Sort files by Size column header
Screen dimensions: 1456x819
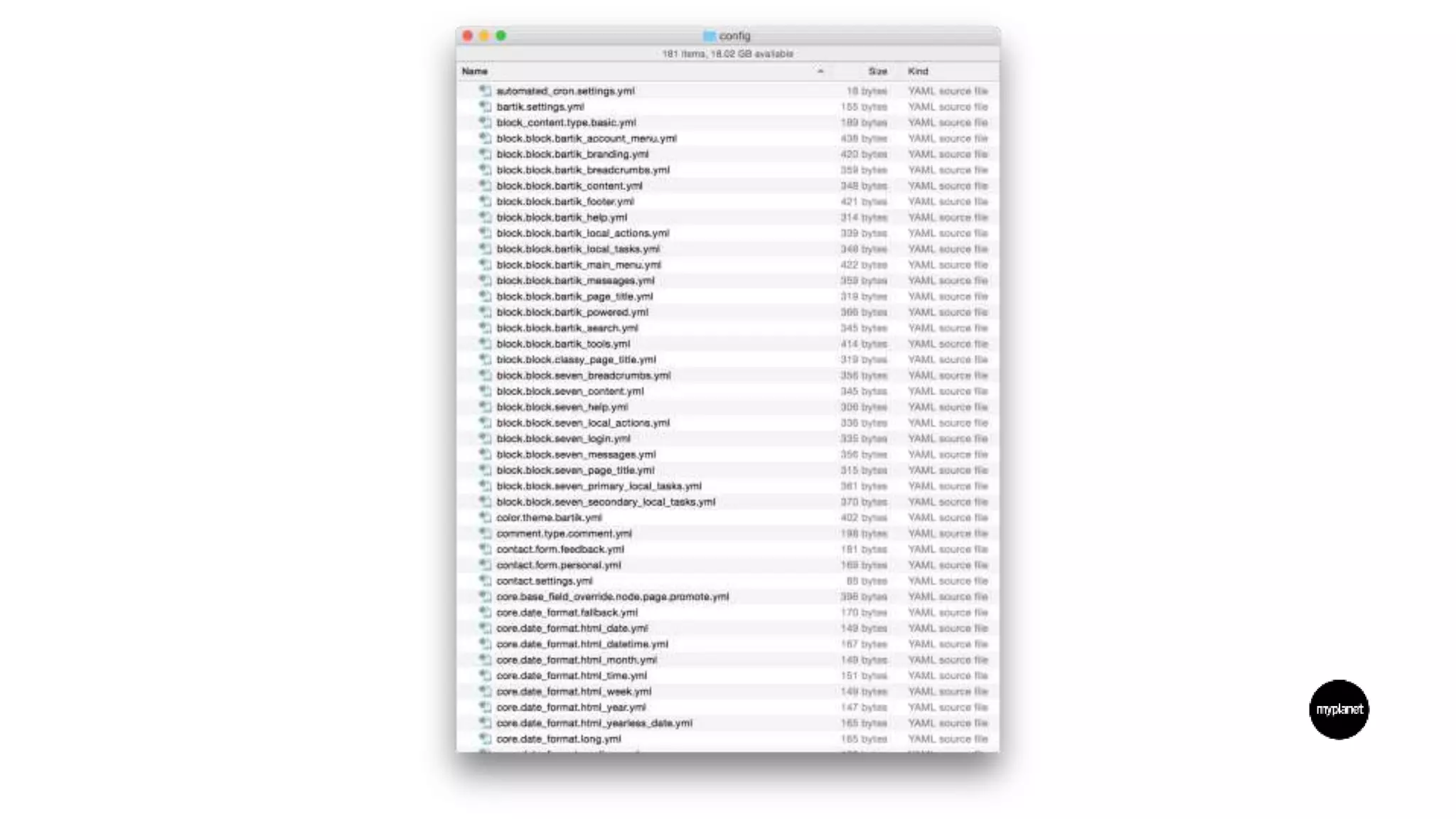877,71
